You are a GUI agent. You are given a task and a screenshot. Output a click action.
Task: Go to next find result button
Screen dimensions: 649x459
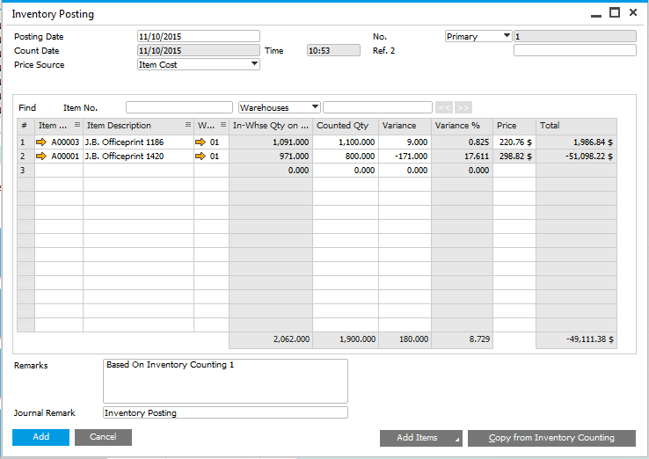pyautogui.click(x=463, y=108)
